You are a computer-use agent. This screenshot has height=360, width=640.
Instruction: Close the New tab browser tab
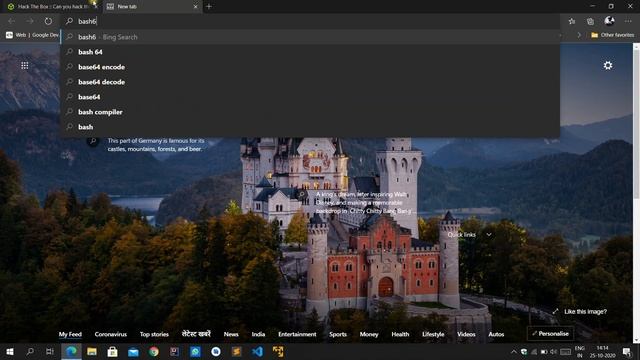tap(195, 7)
